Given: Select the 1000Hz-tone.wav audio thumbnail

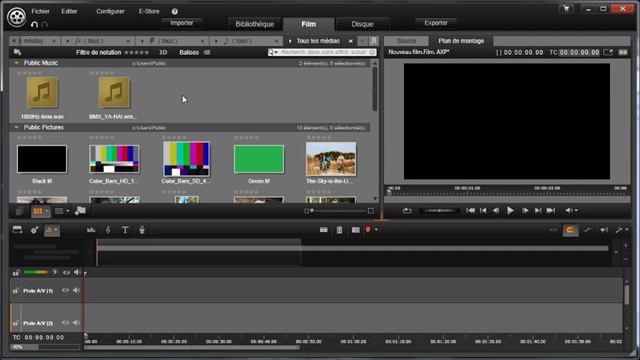Looking at the screenshot, I should pyautogui.click(x=42, y=93).
